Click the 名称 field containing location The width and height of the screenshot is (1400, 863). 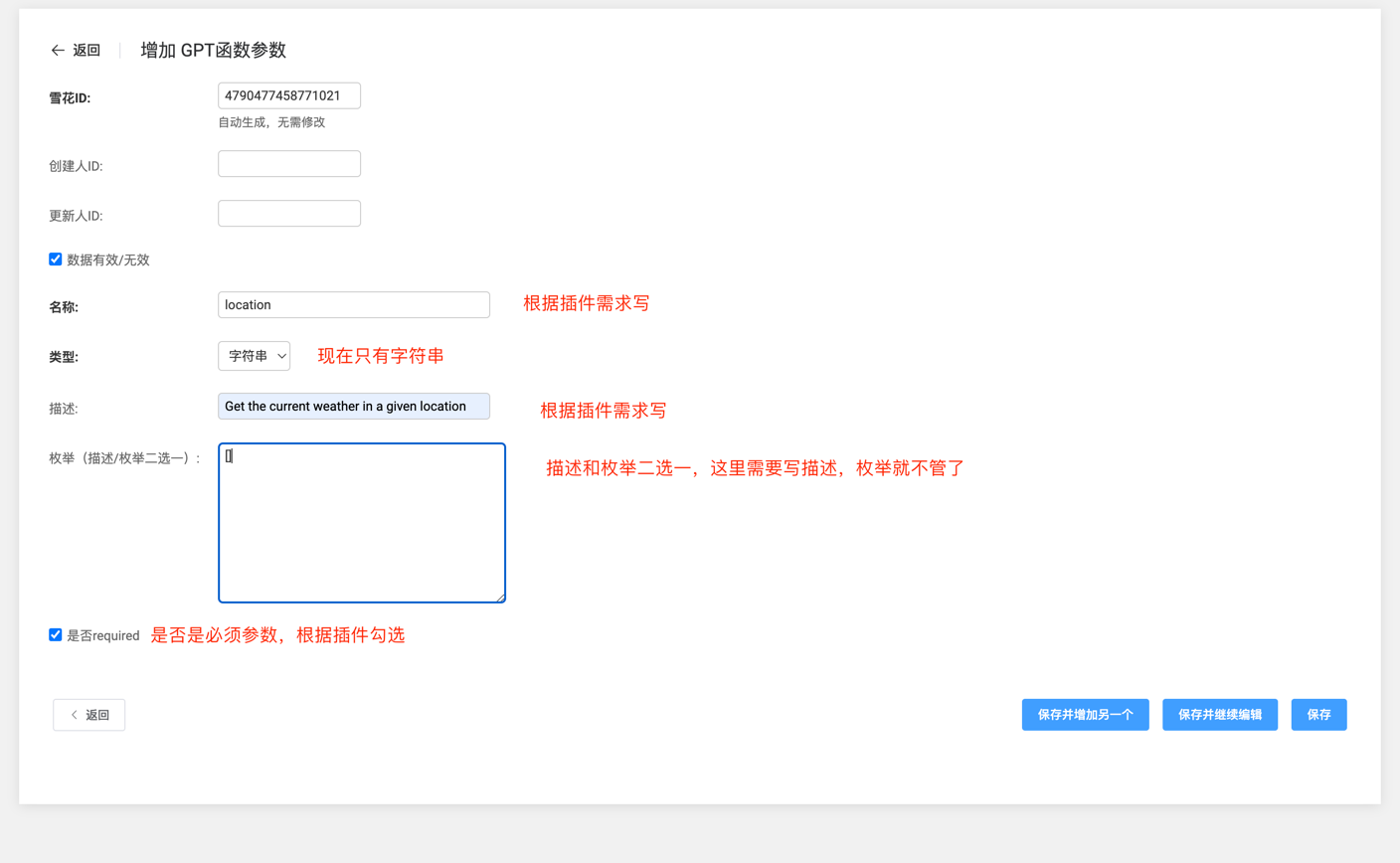(354, 305)
